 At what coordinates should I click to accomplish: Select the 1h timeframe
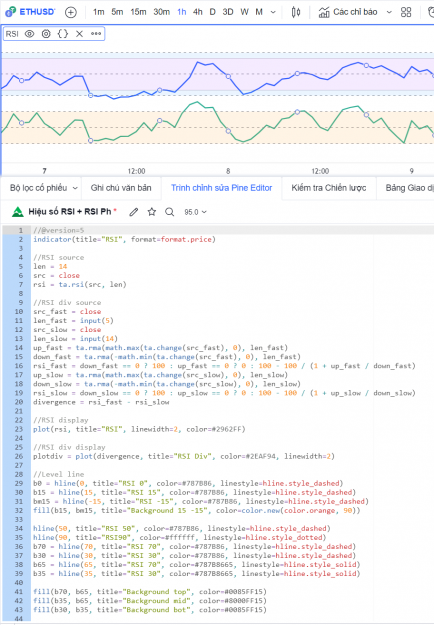pyautogui.click(x=182, y=12)
